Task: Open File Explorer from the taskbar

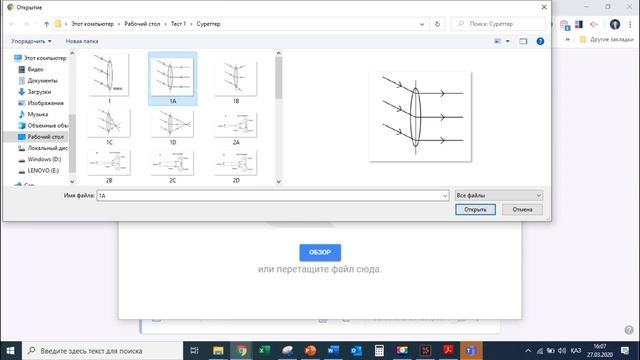Action: click(x=218, y=351)
